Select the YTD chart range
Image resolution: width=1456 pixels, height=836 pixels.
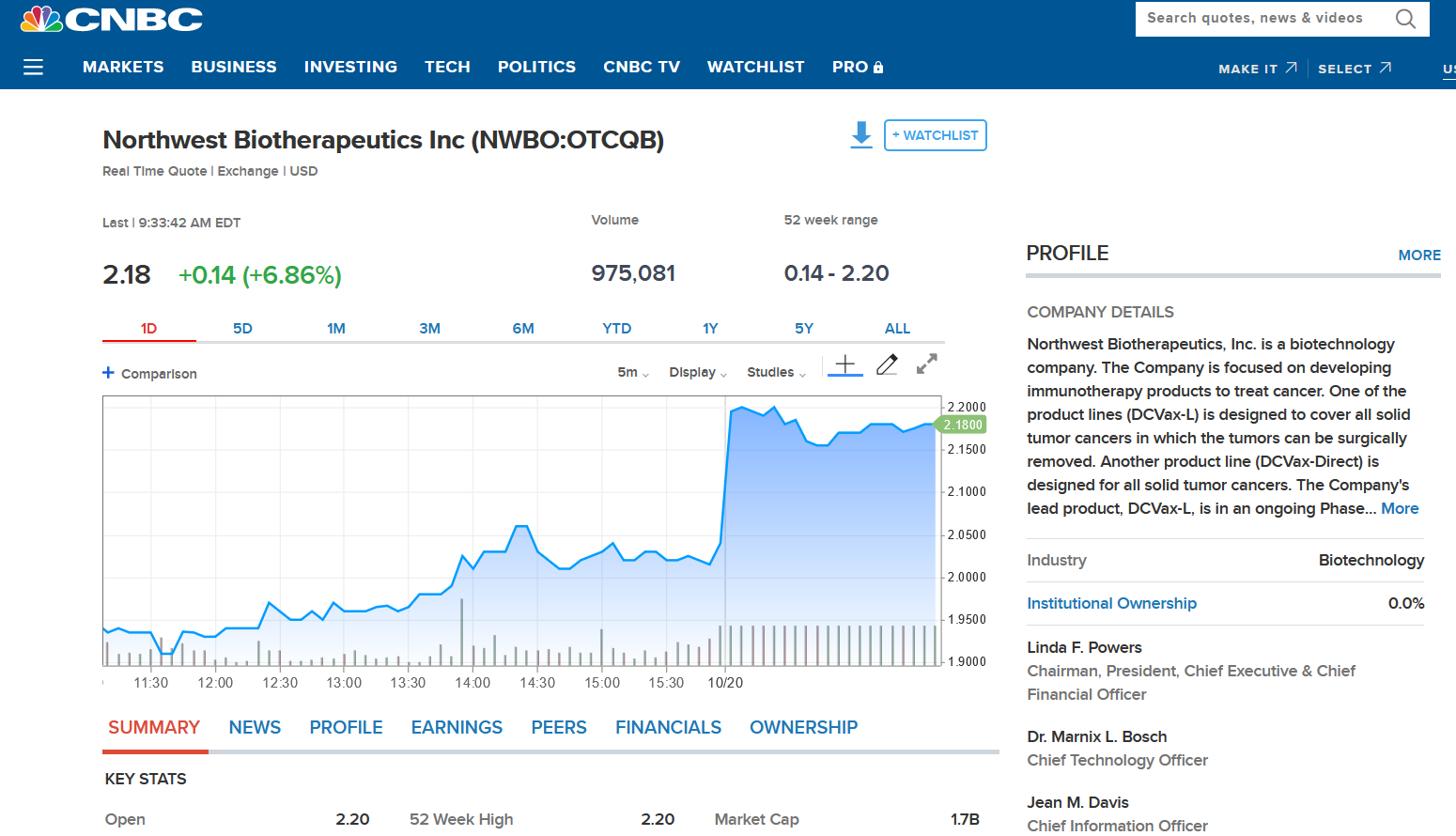[x=616, y=328]
